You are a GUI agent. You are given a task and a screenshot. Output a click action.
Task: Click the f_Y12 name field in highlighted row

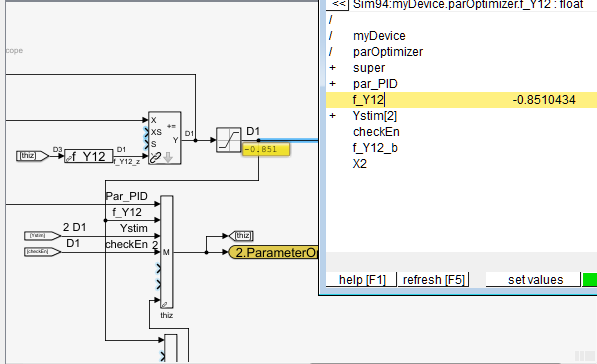(369, 100)
